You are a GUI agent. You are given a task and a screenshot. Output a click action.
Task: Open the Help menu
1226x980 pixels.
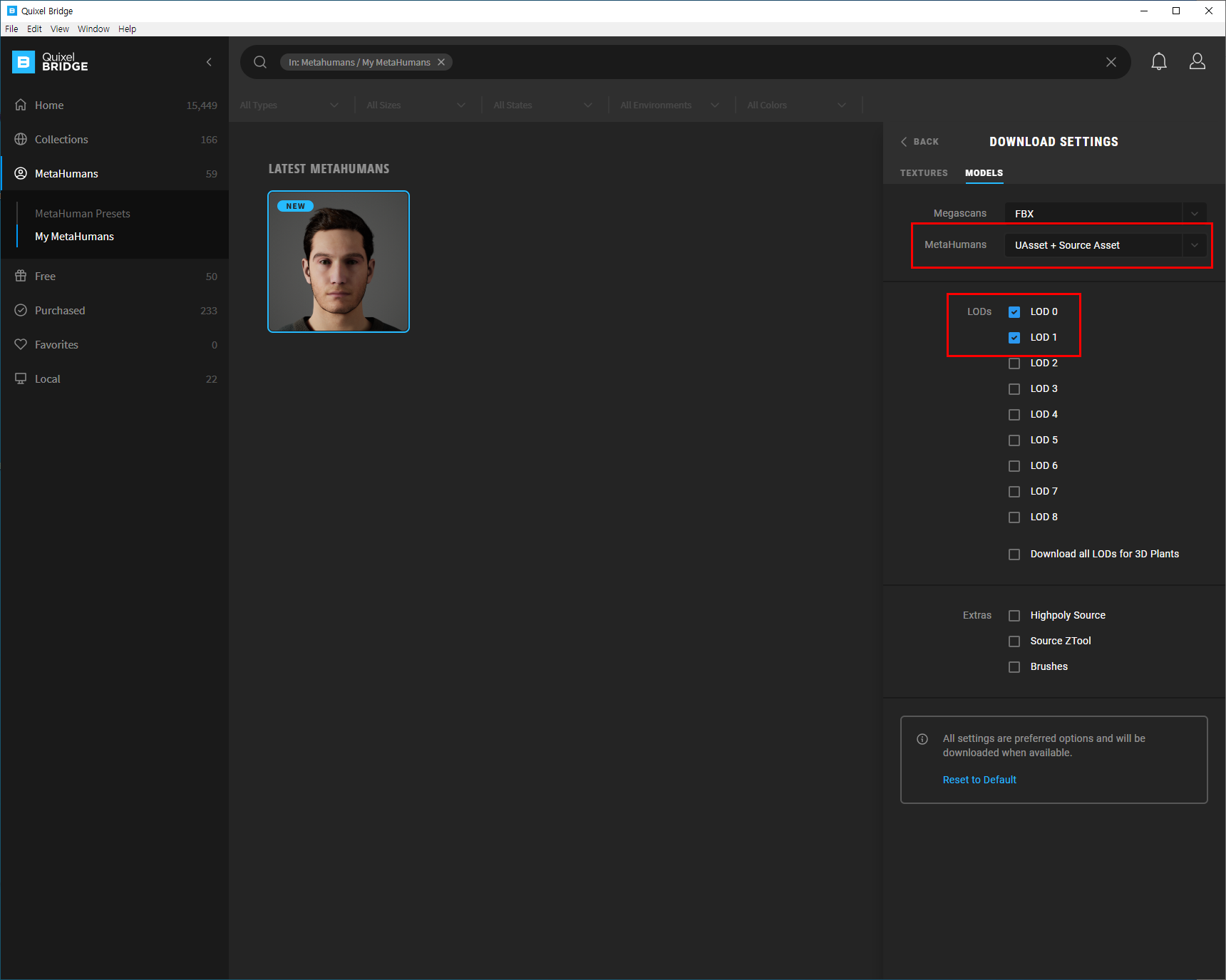tap(127, 29)
